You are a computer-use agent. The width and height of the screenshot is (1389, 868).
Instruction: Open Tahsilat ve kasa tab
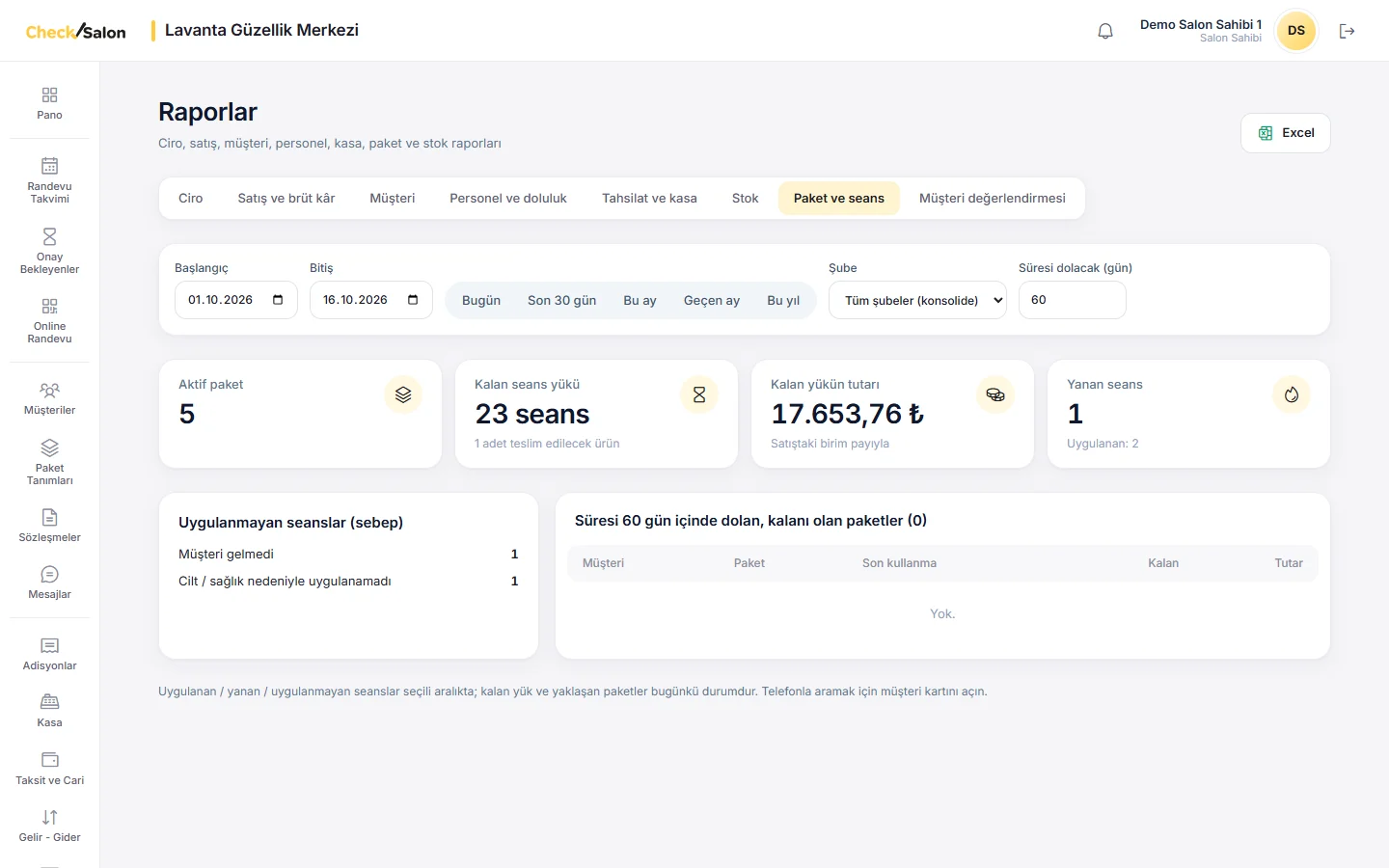pos(649,198)
